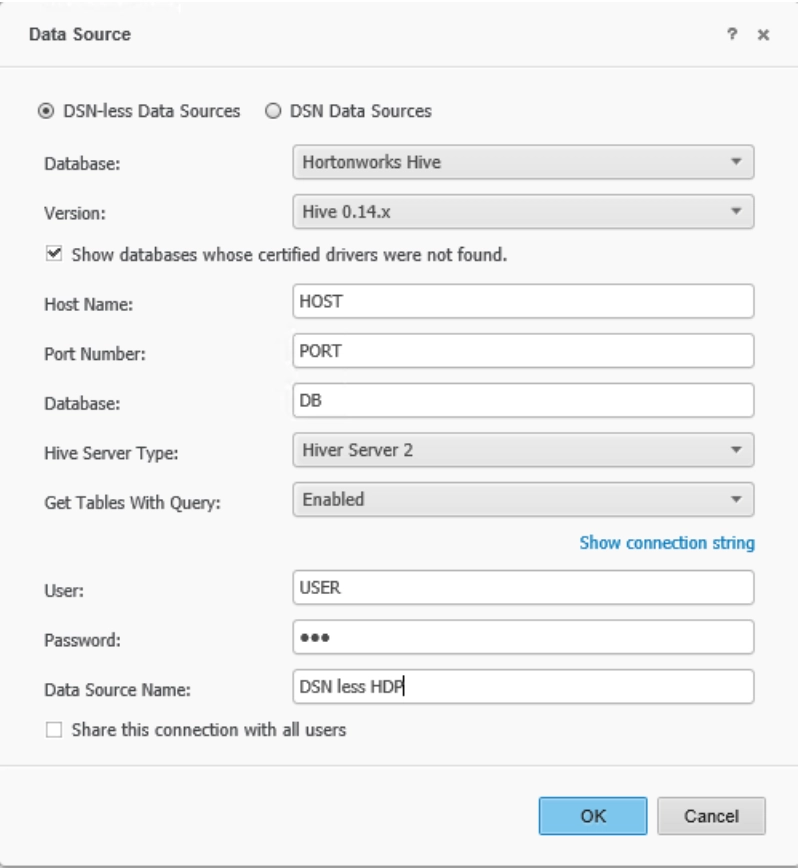Viewport: 798px width, 868px height.
Task: Focus the Port Number input field
Action: [523, 350]
